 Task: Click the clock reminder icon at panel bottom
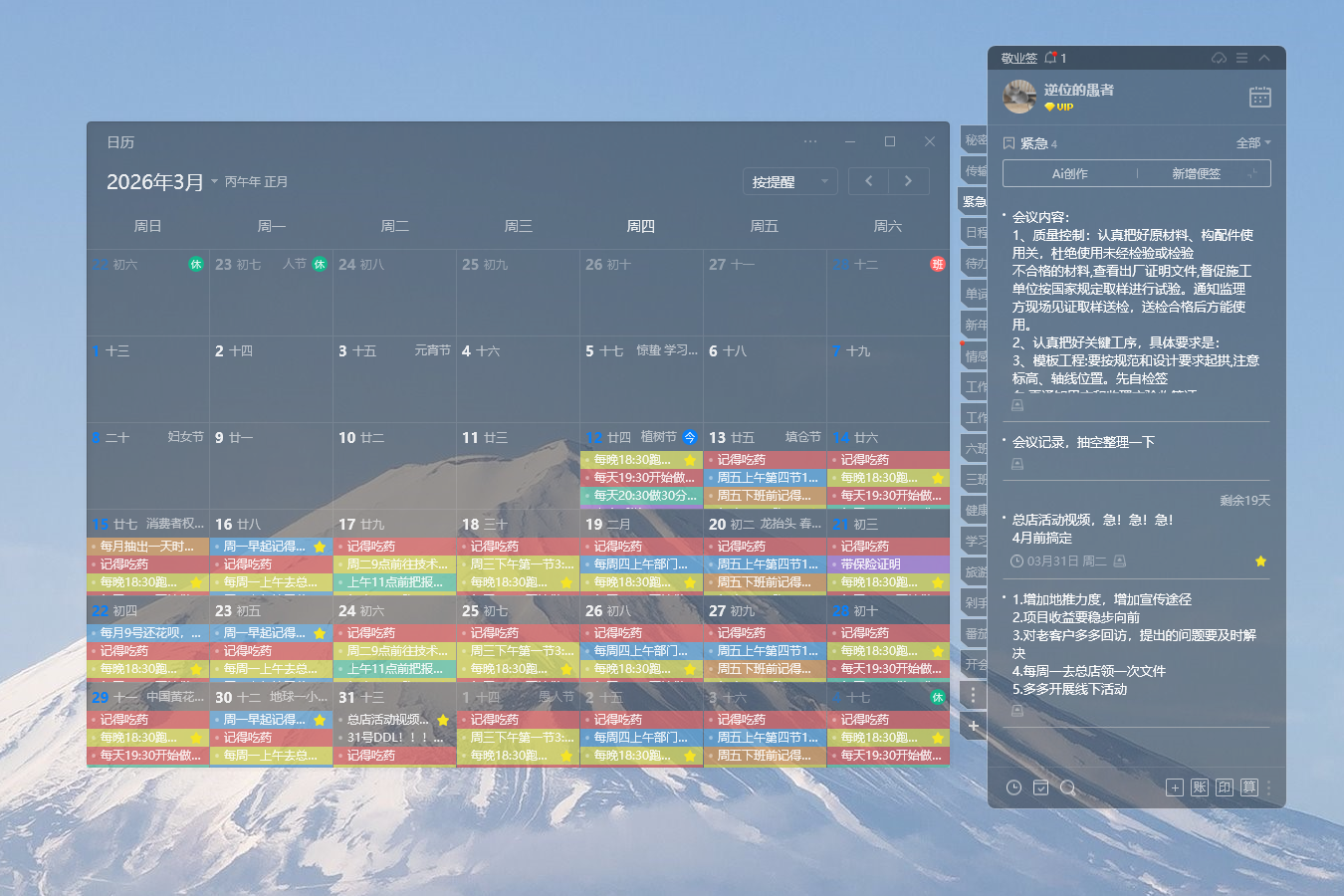tap(1013, 787)
